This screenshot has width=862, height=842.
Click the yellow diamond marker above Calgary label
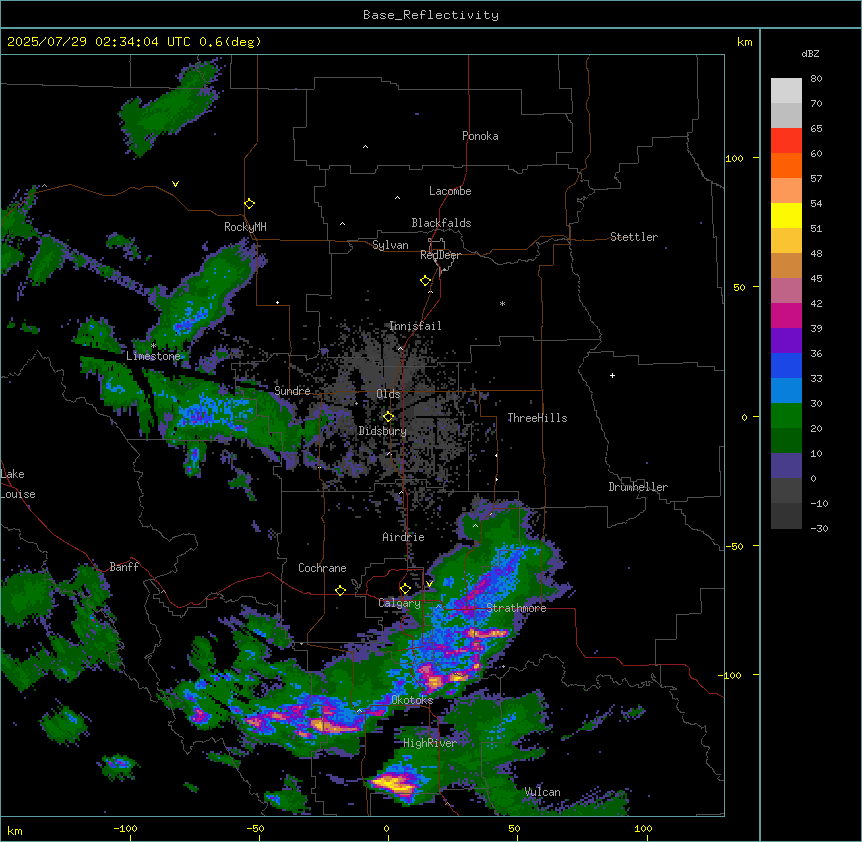click(x=405, y=589)
